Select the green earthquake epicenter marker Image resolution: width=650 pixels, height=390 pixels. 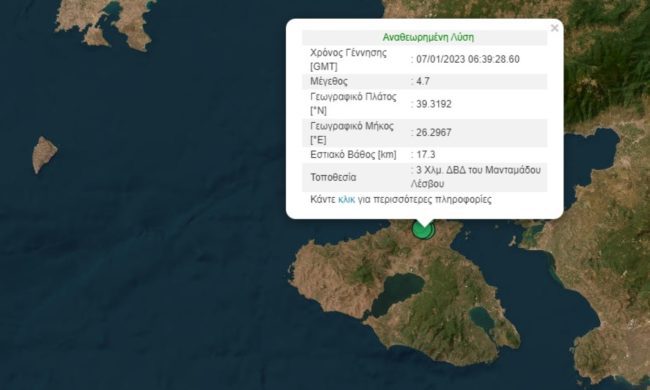click(x=423, y=230)
